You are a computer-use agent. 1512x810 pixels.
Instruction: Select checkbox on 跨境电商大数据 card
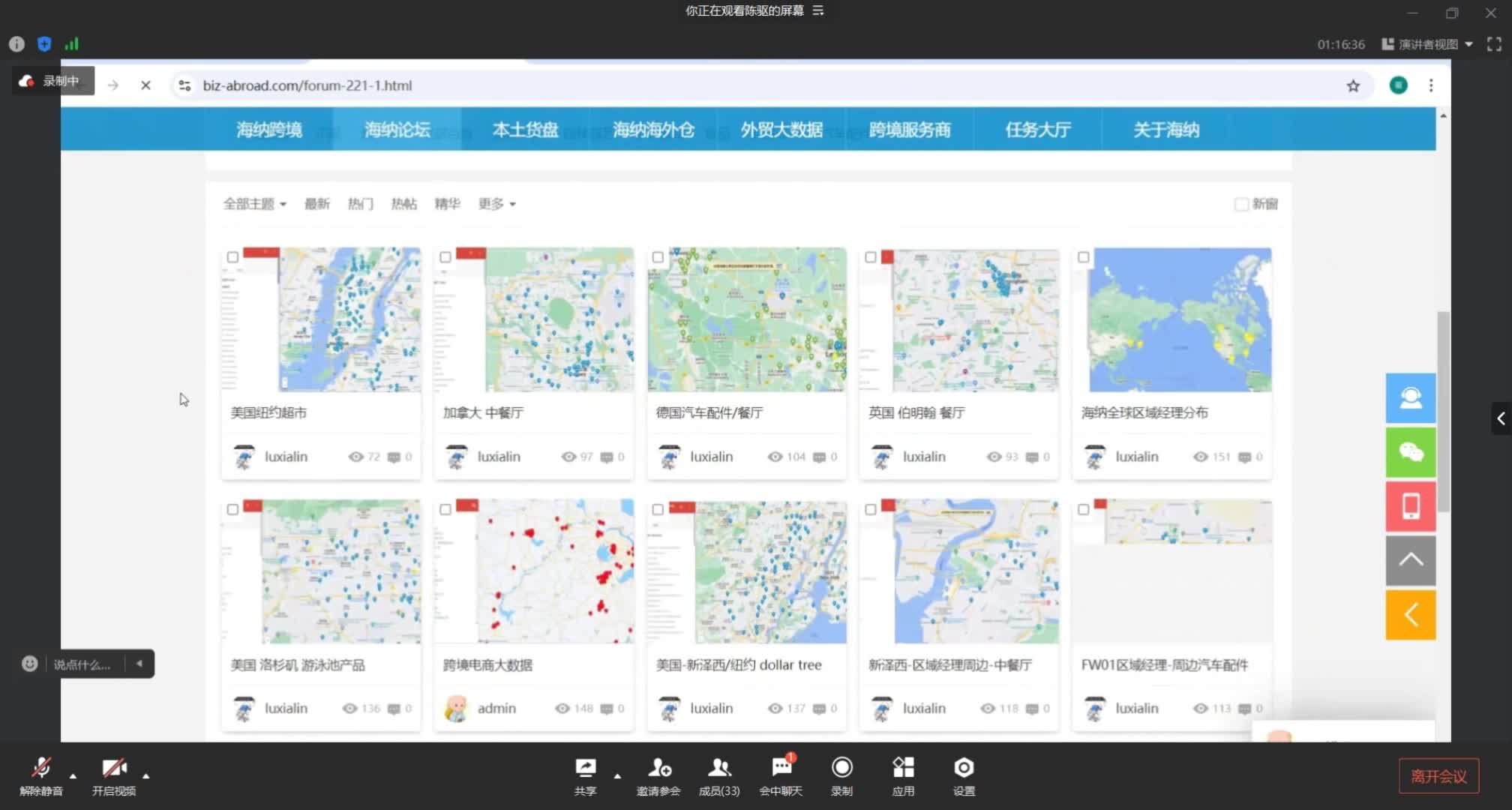[x=445, y=509]
